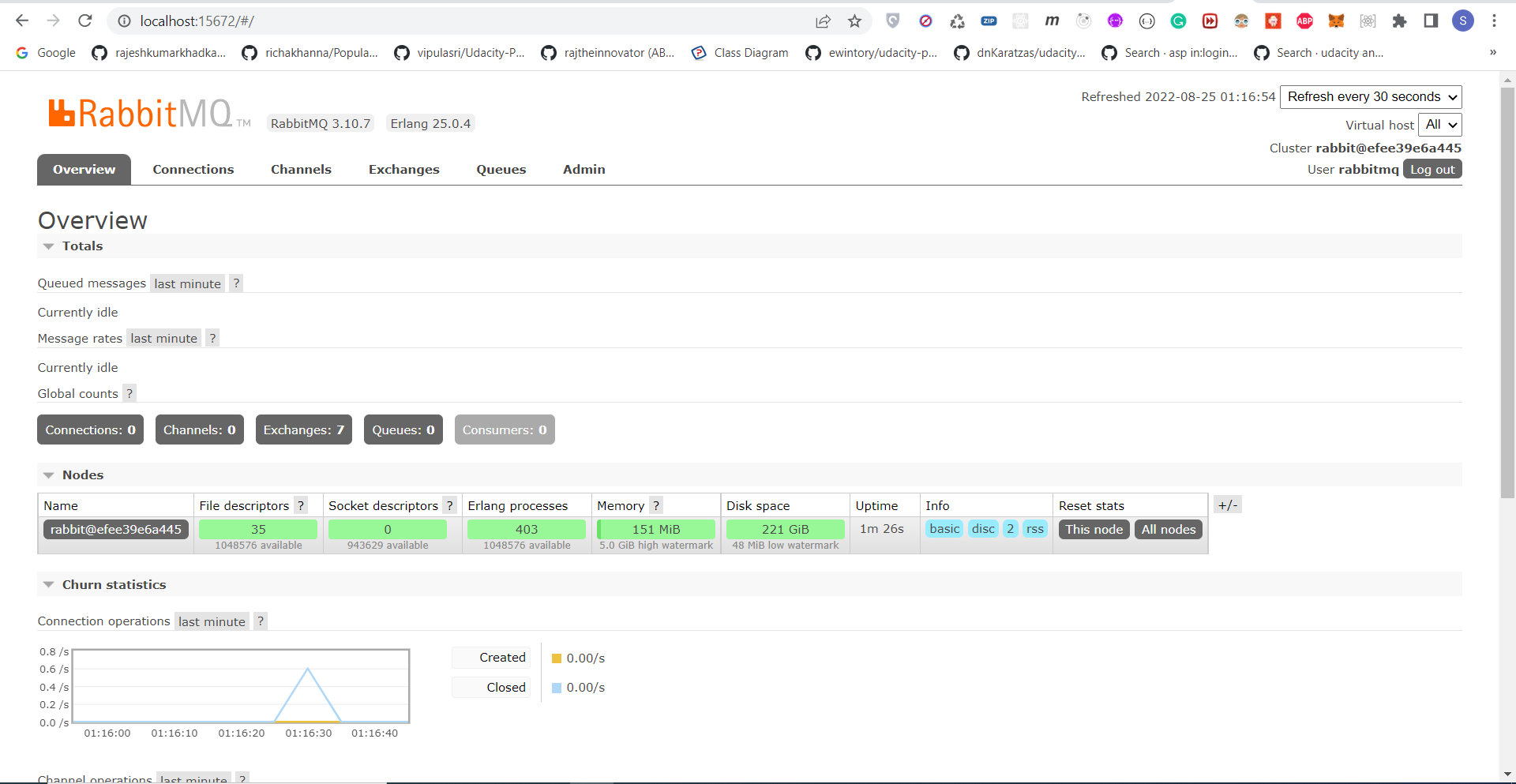The height and width of the screenshot is (784, 1516).
Task: Switch to the Connections tab
Action: [193, 170]
